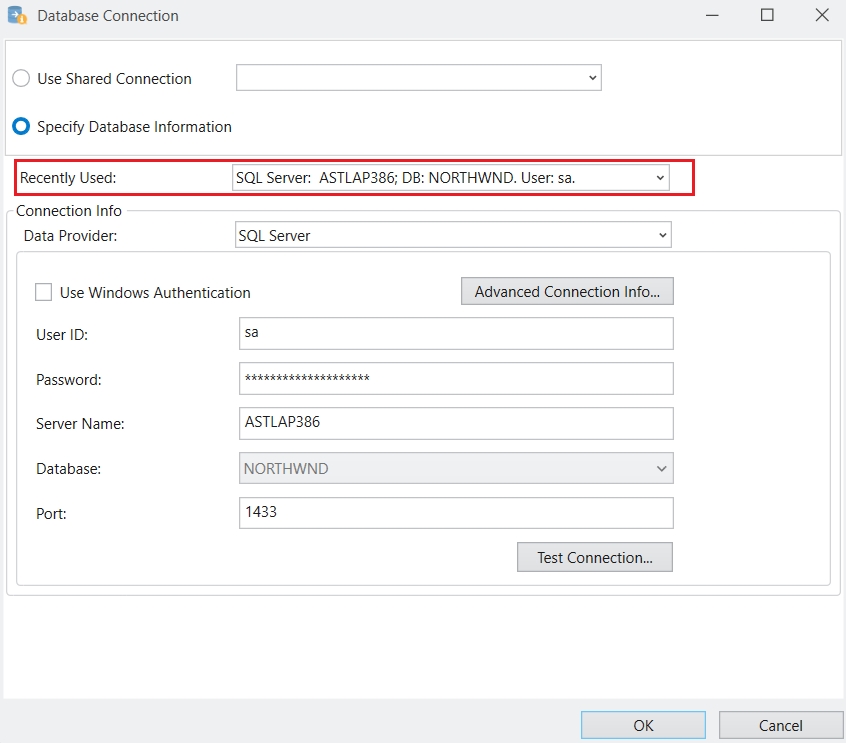Click the Server Name text box
846x743 pixels.
[456, 423]
